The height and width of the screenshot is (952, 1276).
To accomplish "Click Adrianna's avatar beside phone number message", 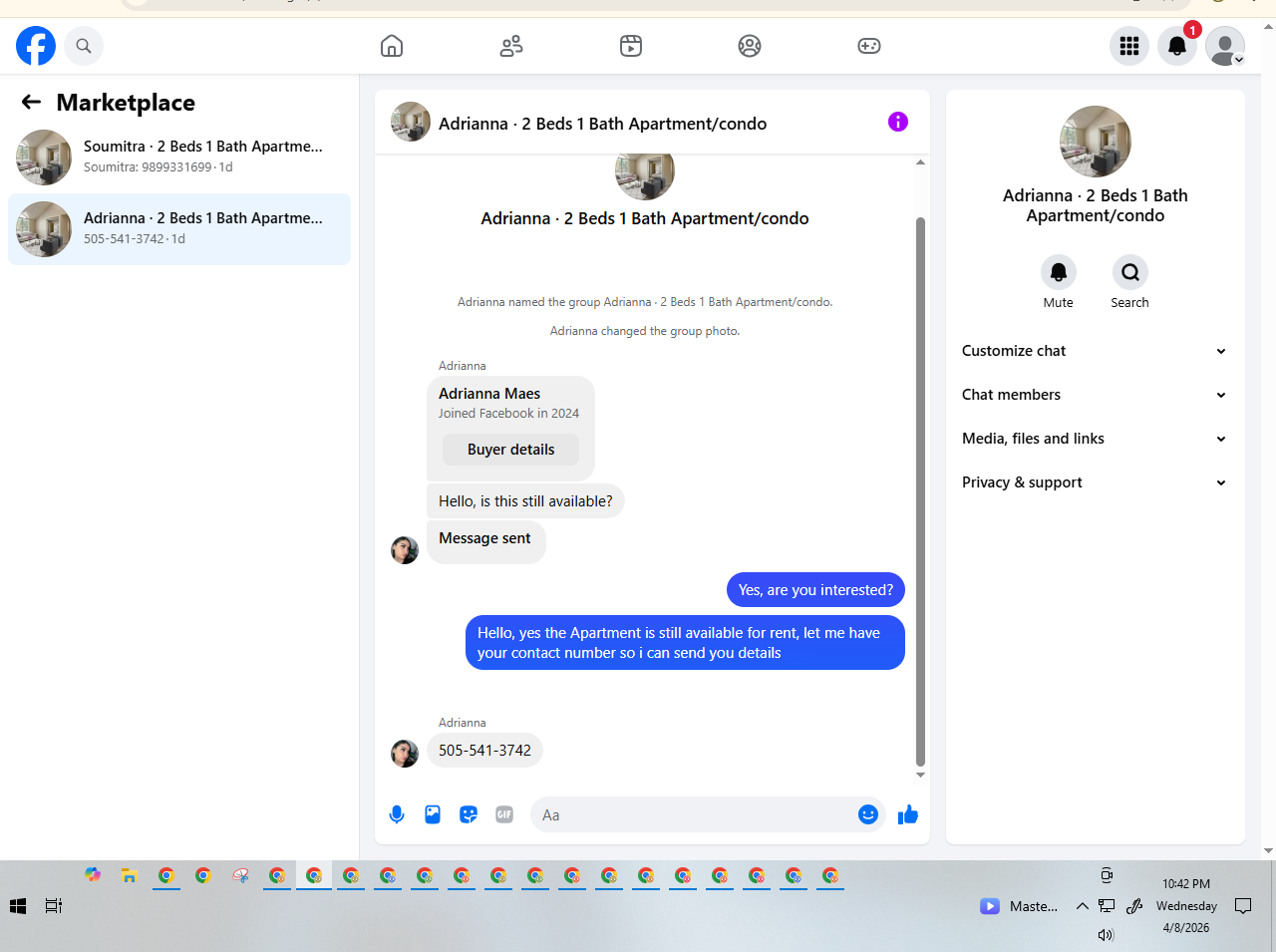I will [x=405, y=754].
